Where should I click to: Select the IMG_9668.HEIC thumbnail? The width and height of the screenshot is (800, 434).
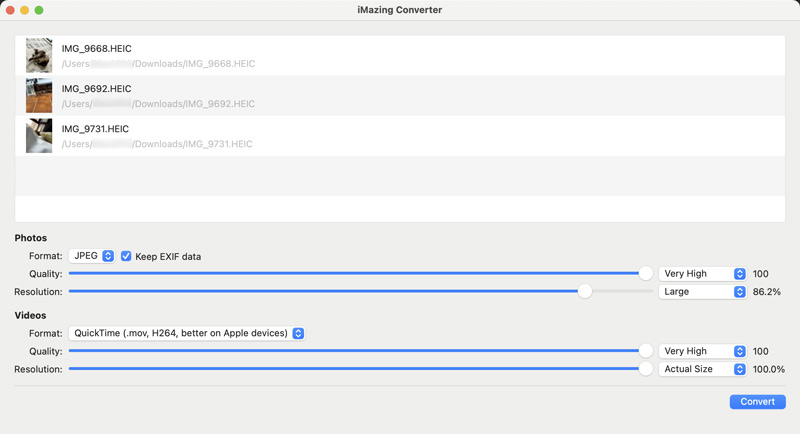click(x=39, y=56)
